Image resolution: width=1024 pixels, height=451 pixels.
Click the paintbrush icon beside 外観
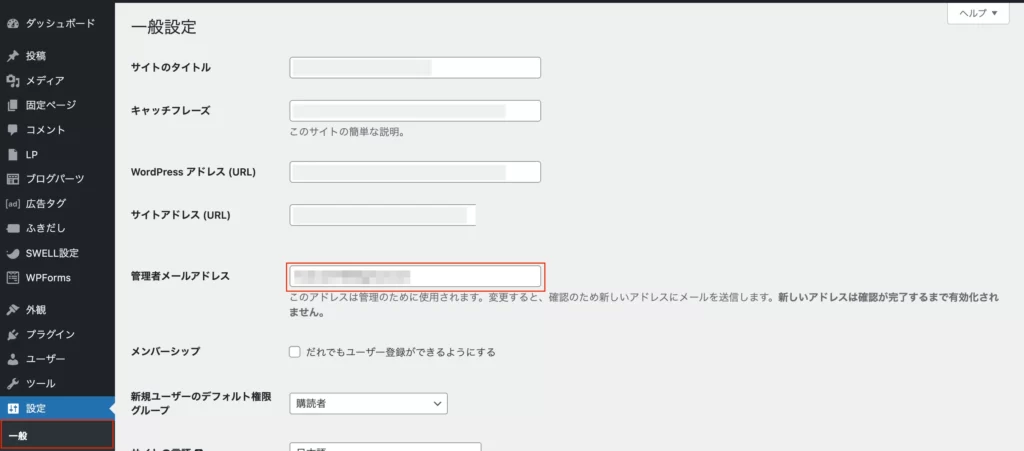click(x=12, y=310)
